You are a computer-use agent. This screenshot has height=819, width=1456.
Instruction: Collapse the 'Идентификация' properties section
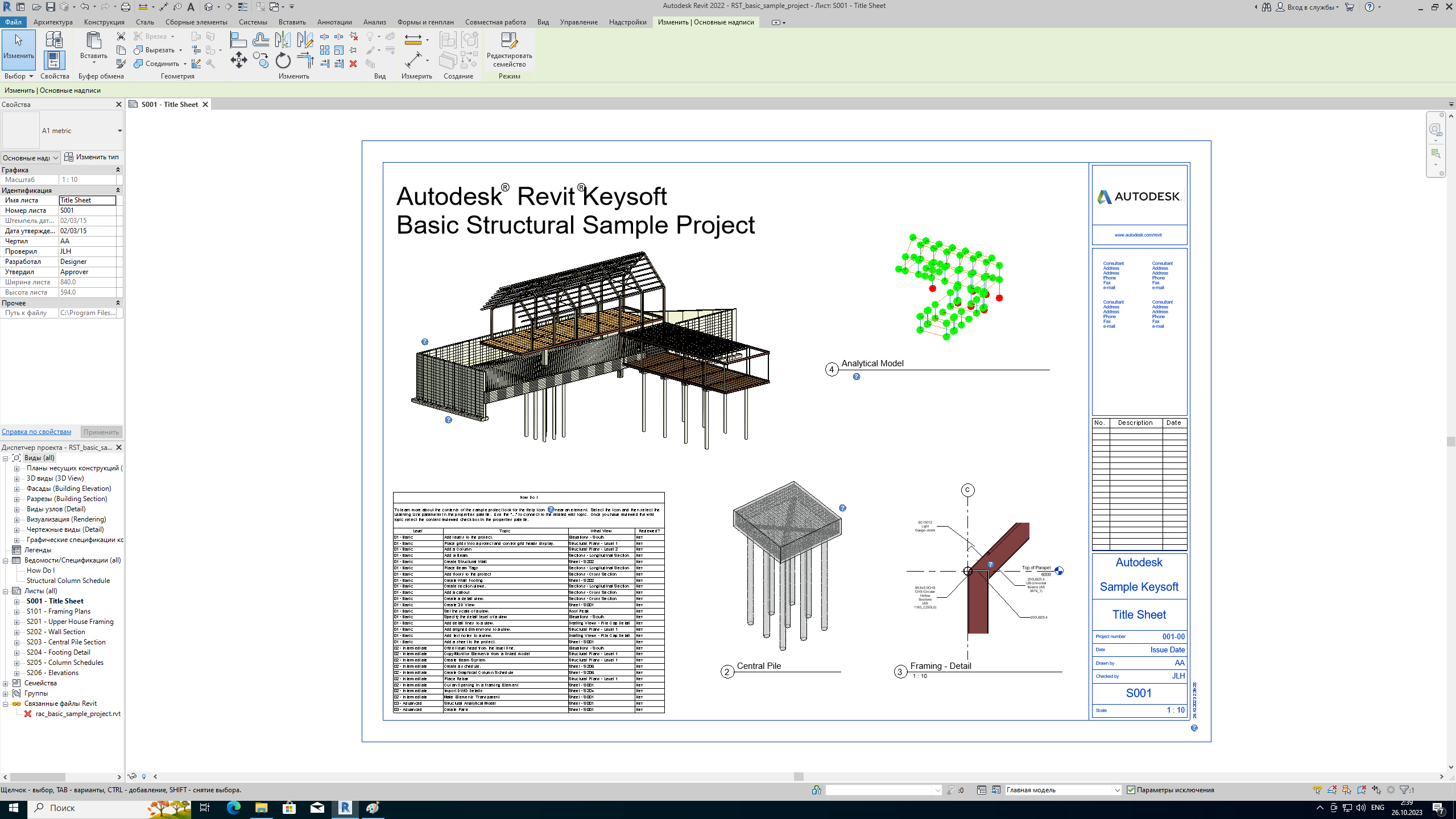coord(118,190)
